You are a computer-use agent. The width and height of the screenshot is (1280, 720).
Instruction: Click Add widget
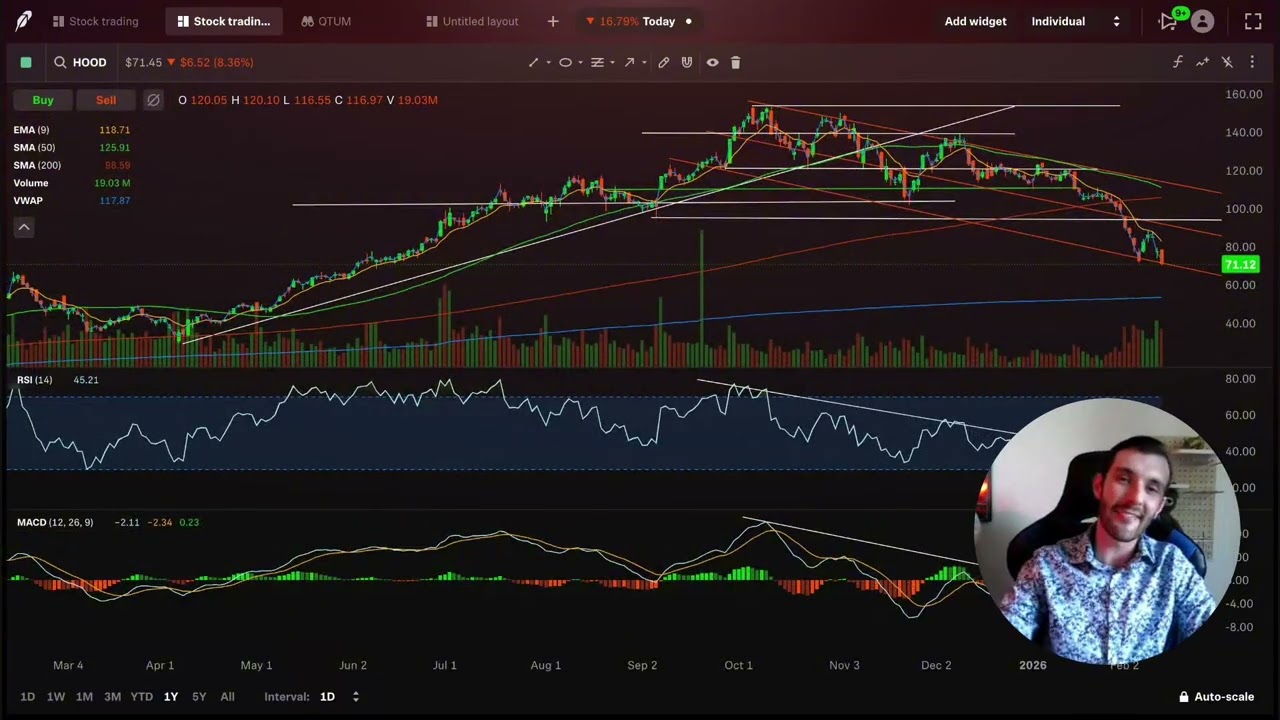pyautogui.click(x=975, y=21)
